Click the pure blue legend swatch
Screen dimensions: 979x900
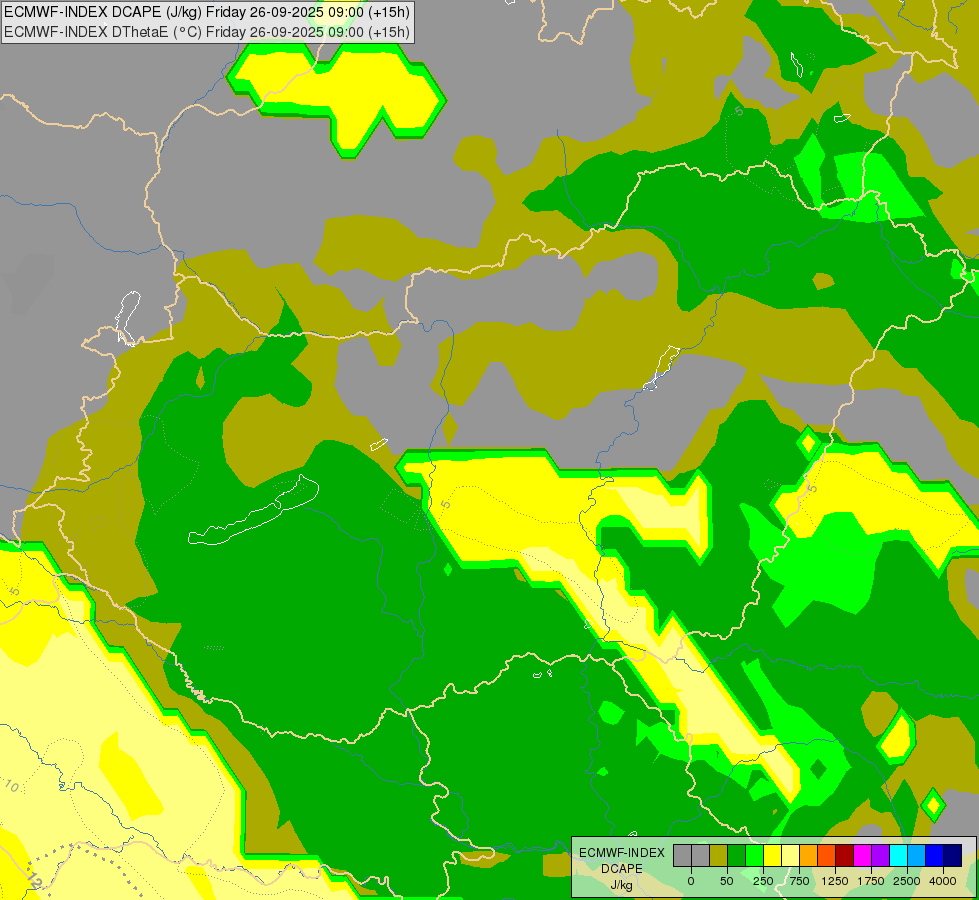tap(935, 856)
